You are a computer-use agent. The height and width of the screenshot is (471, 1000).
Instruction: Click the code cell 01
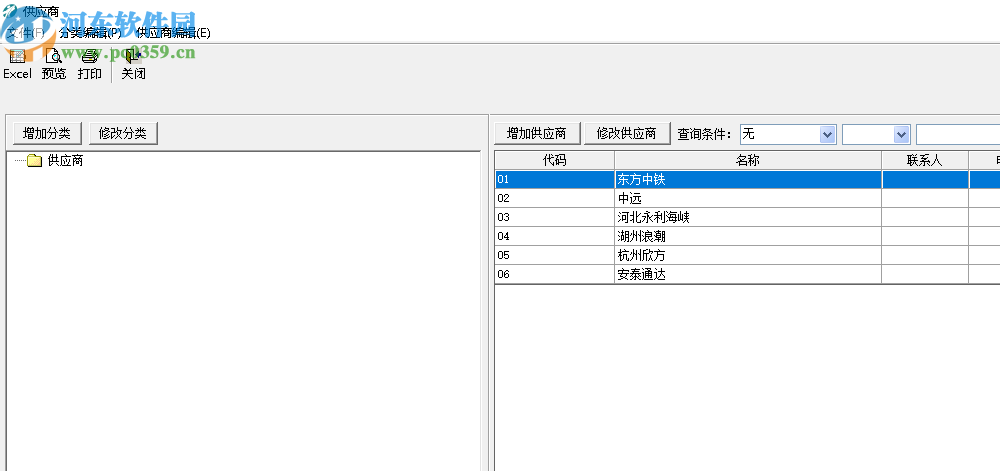point(554,180)
